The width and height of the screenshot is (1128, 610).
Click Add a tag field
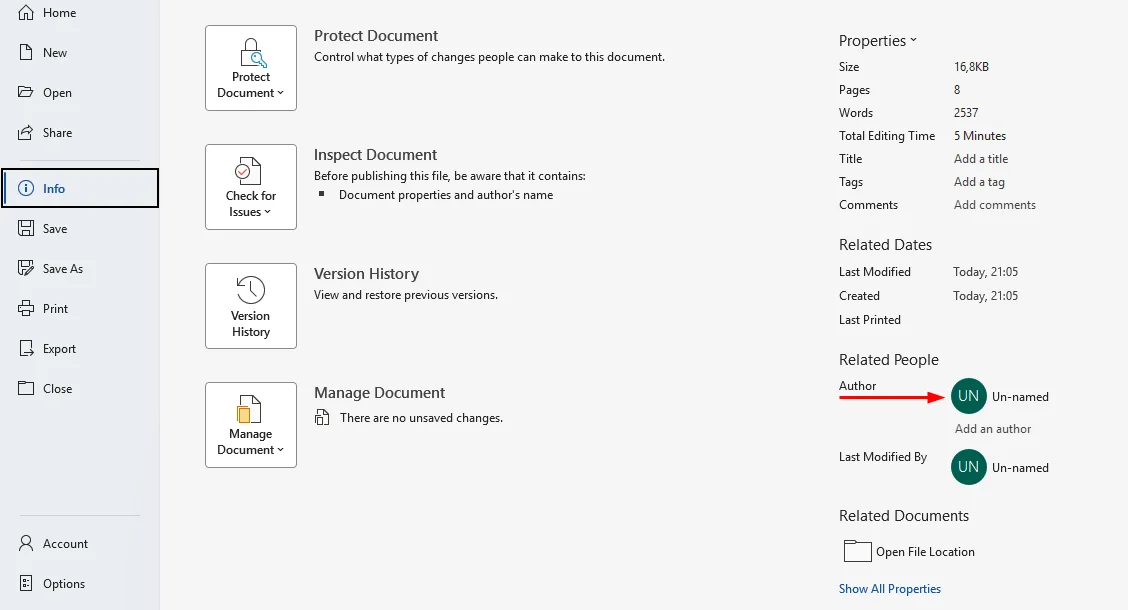point(979,182)
